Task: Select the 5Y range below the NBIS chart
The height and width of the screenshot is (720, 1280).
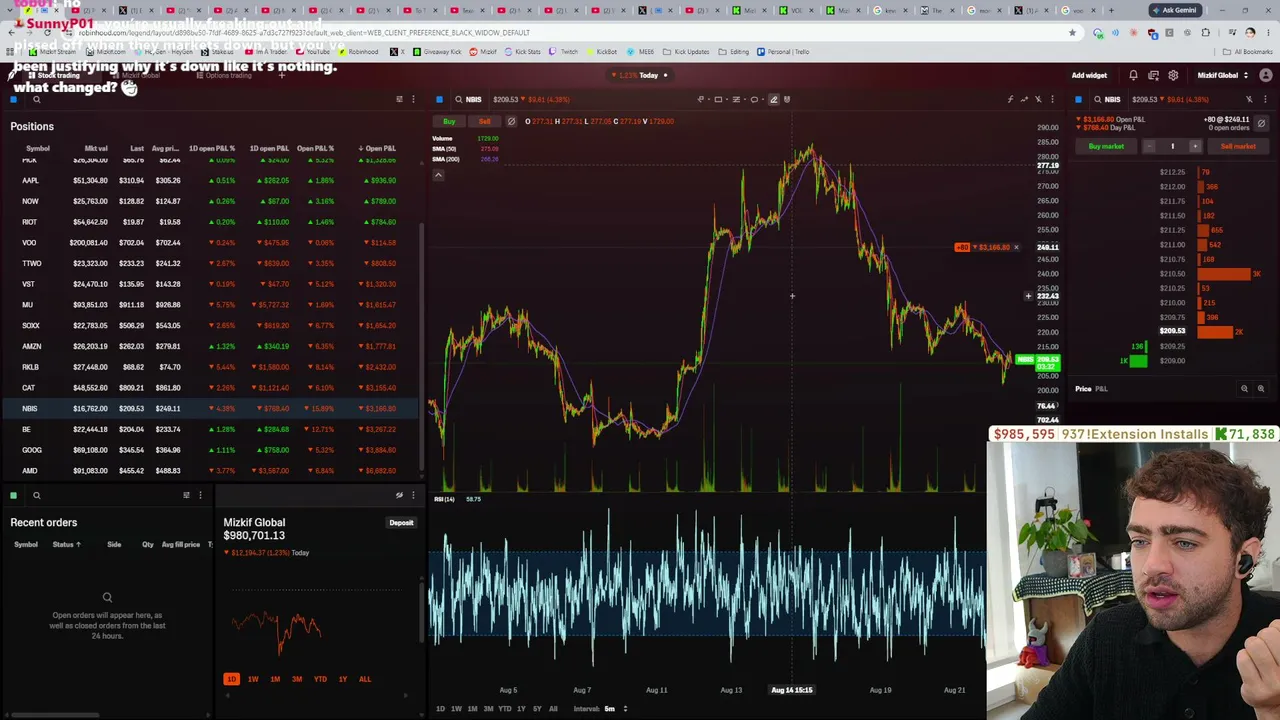Action: 537,709
